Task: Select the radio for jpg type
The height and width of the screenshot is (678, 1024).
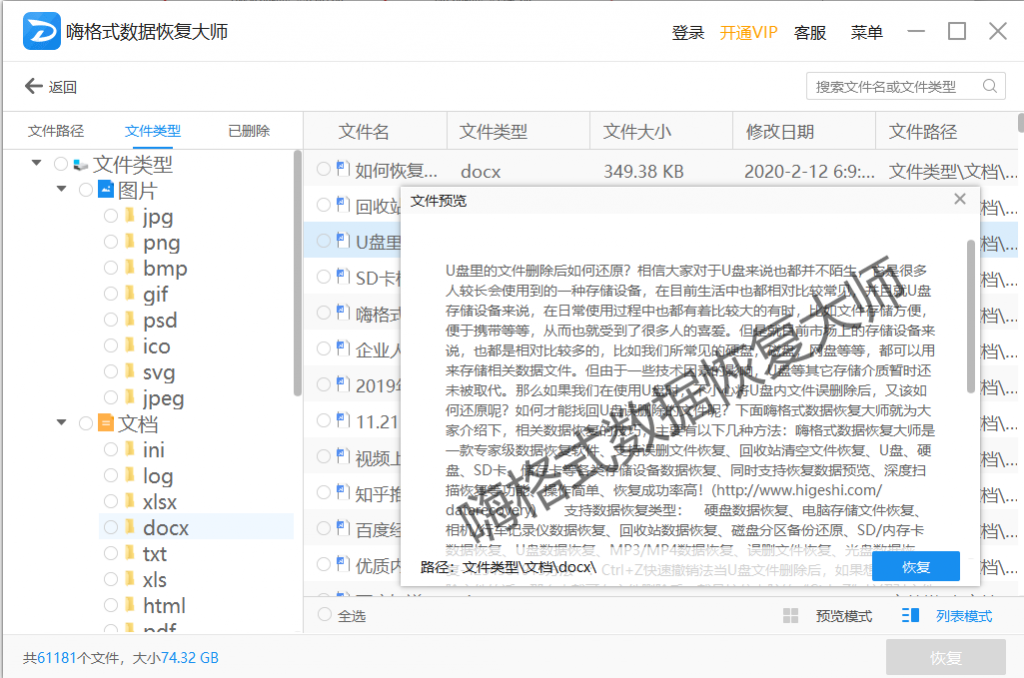Action: pyautogui.click(x=111, y=216)
